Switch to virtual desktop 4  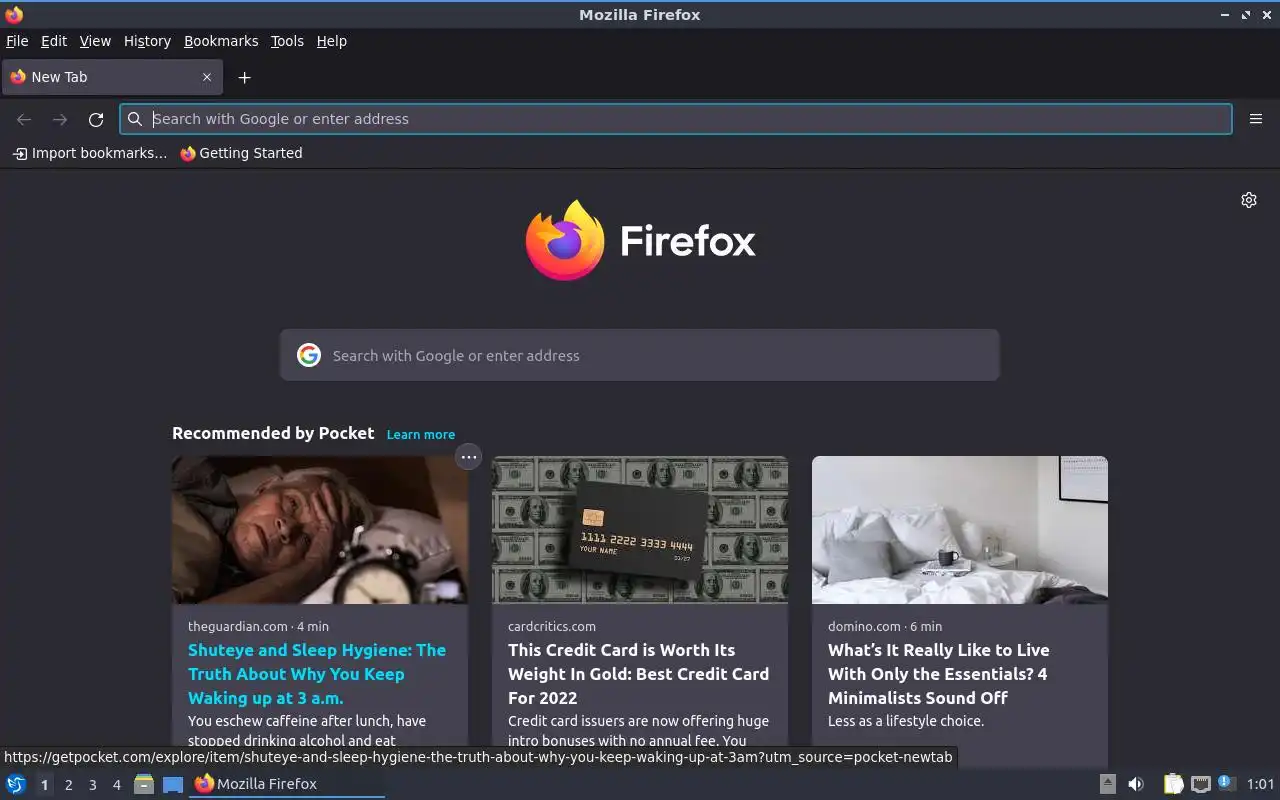pos(116,785)
